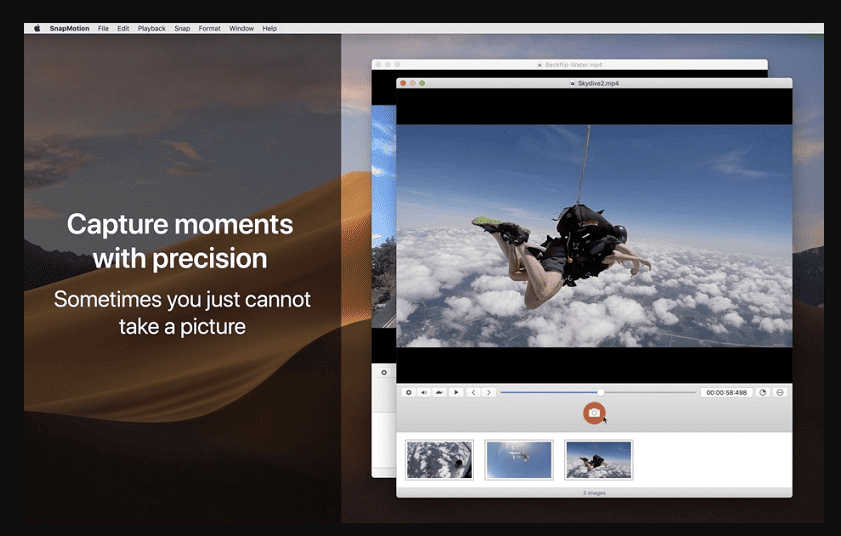
Task: Open the Edit menu
Action: (x=123, y=28)
